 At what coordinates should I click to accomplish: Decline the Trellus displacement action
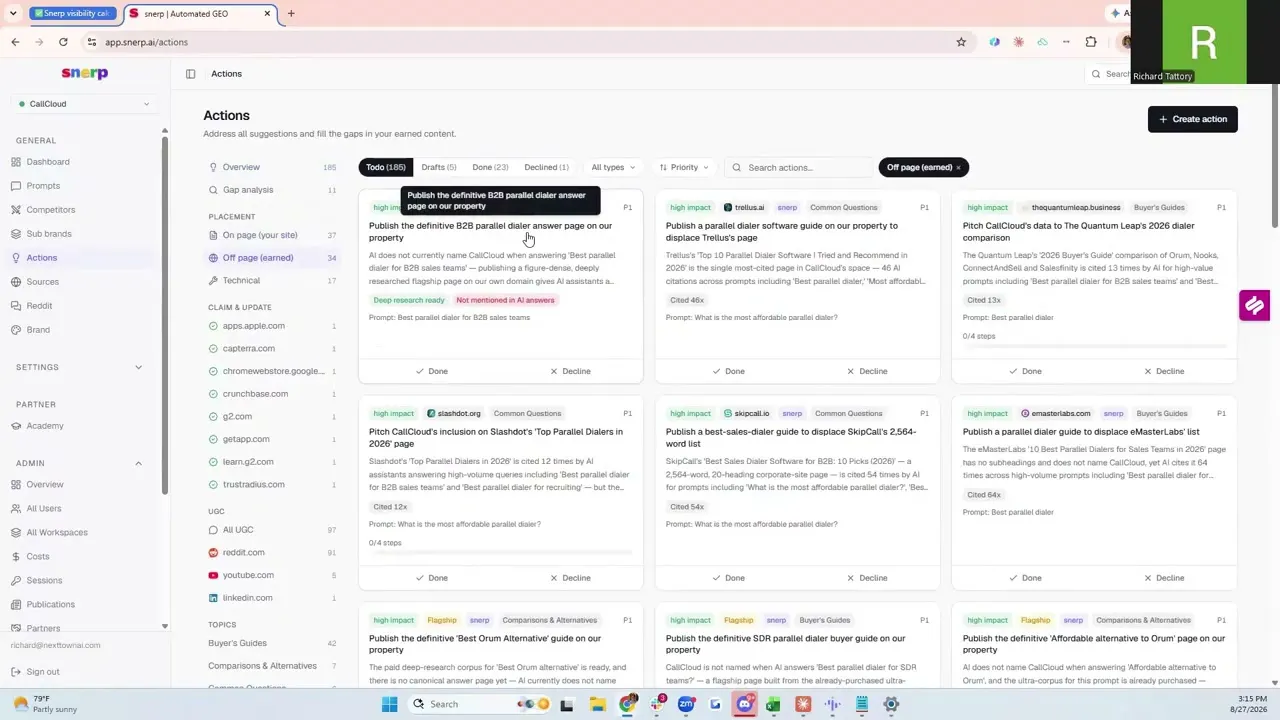pos(867,371)
